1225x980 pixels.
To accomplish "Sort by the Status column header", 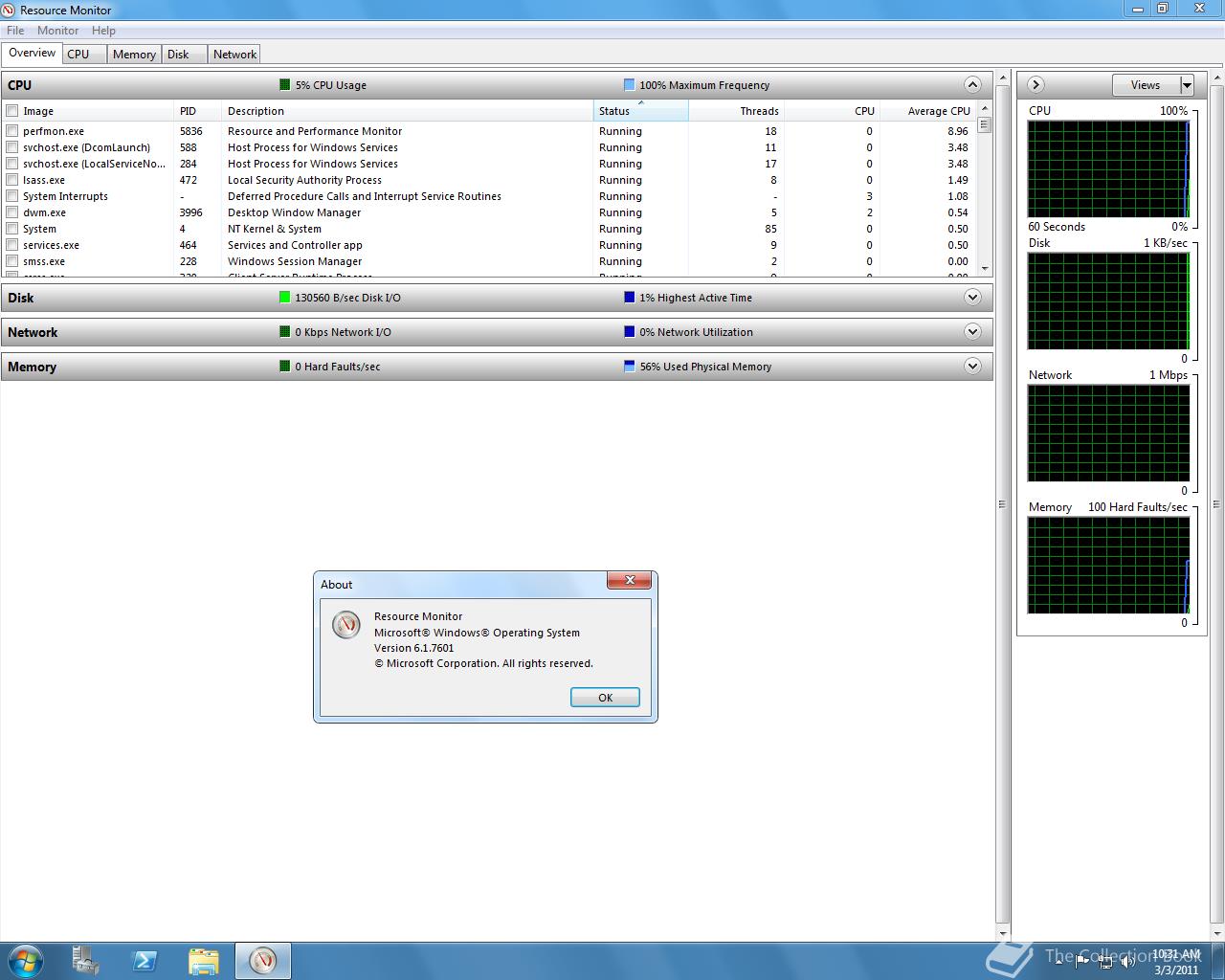I will click(640, 111).
